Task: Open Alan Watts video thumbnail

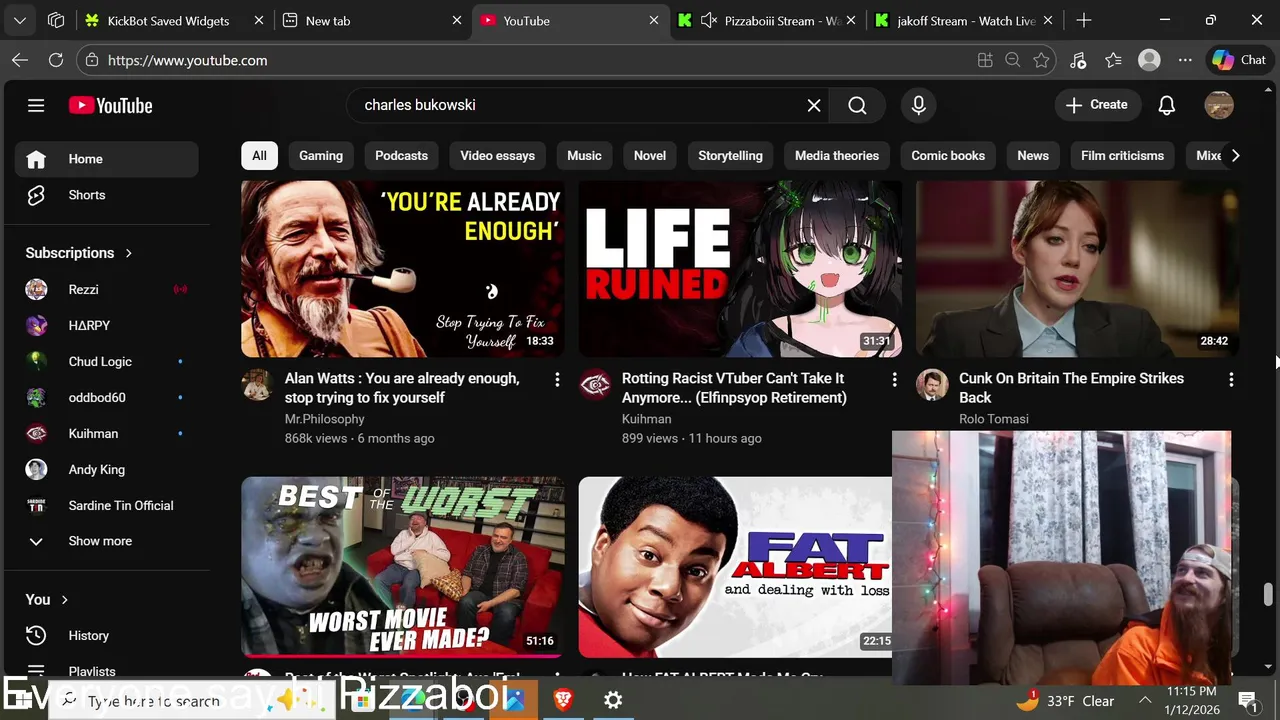Action: 402,269
